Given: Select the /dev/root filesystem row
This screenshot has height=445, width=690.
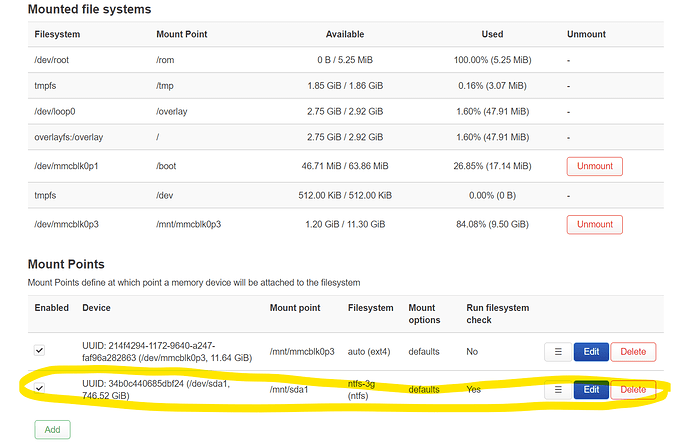Looking at the screenshot, I should coord(345,60).
